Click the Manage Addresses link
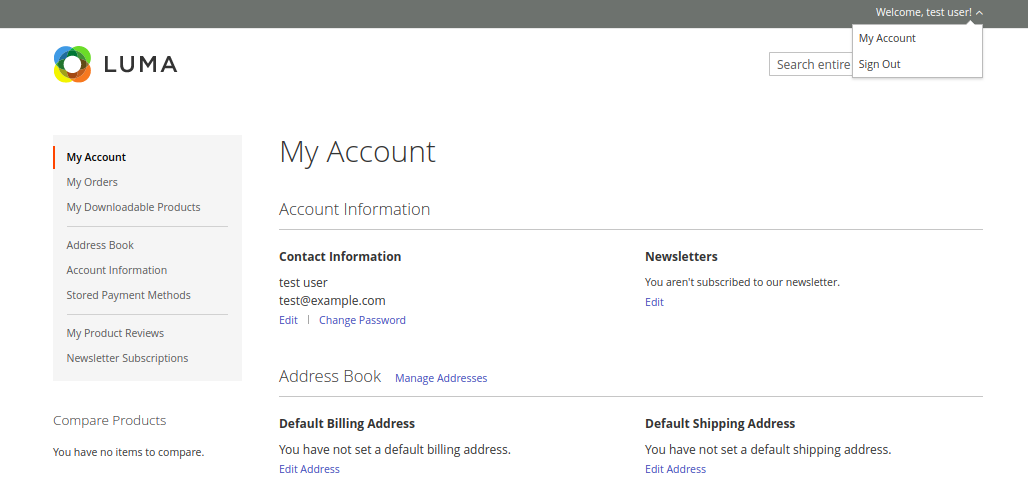This screenshot has width=1028, height=486. tap(441, 378)
